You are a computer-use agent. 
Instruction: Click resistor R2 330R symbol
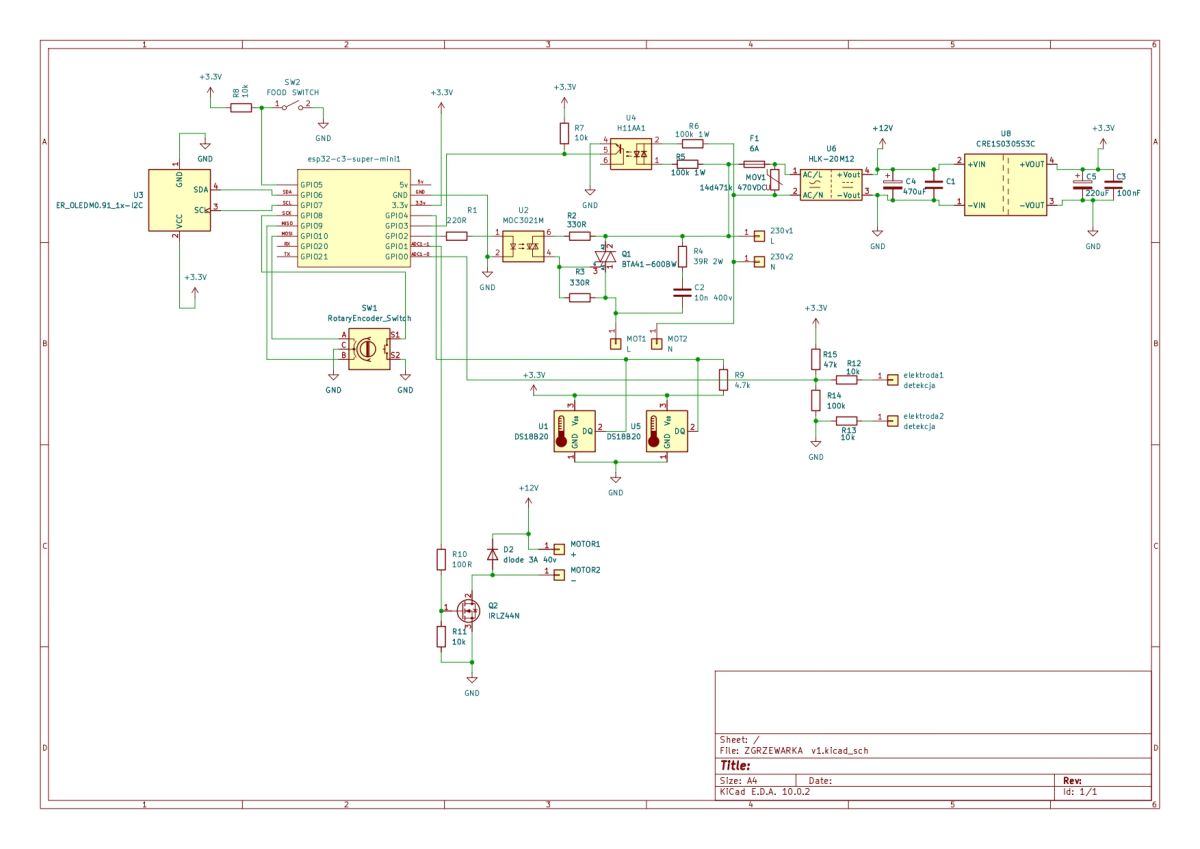[x=580, y=236]
